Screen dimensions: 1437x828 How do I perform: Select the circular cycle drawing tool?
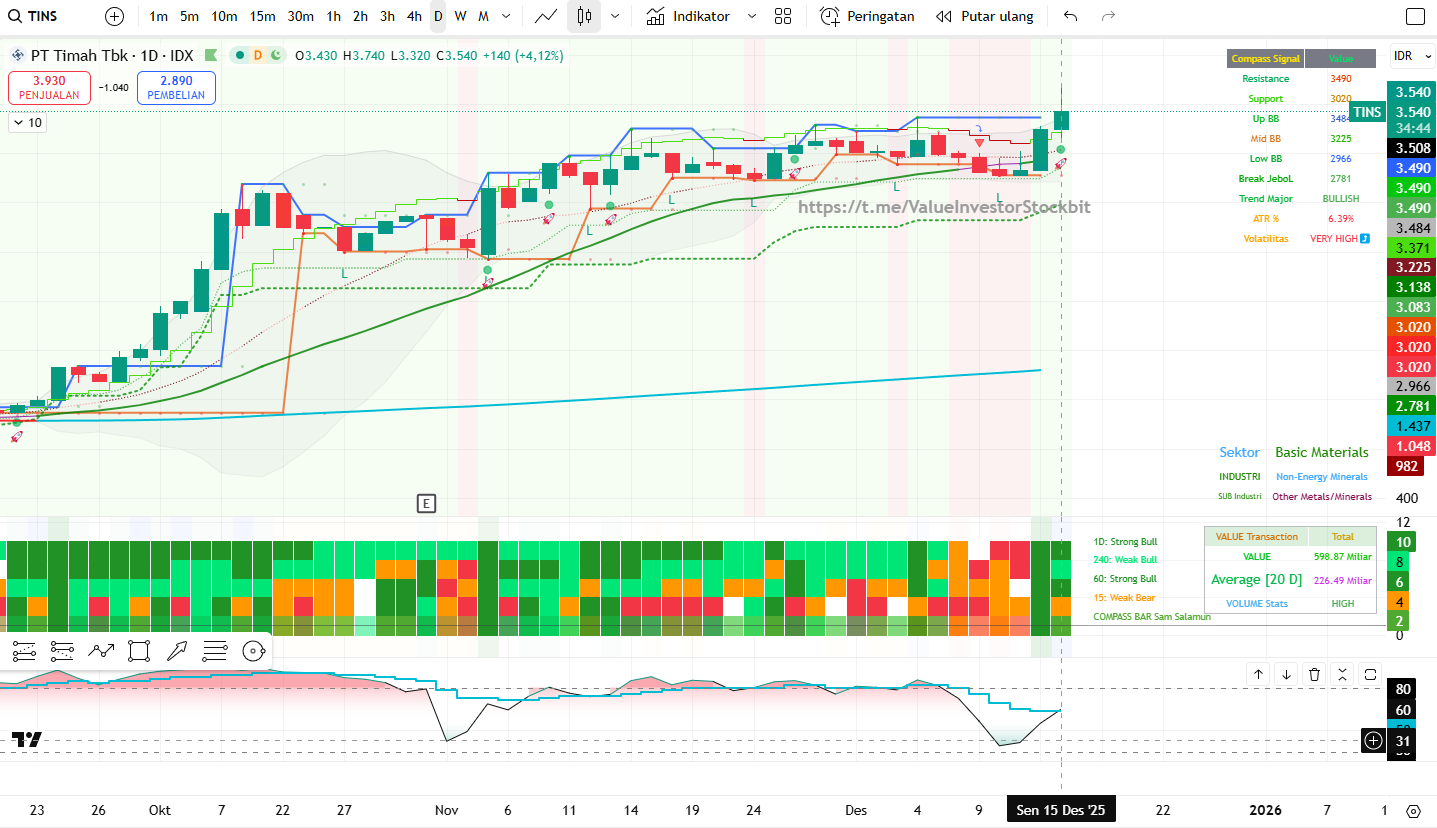point(254,651)
